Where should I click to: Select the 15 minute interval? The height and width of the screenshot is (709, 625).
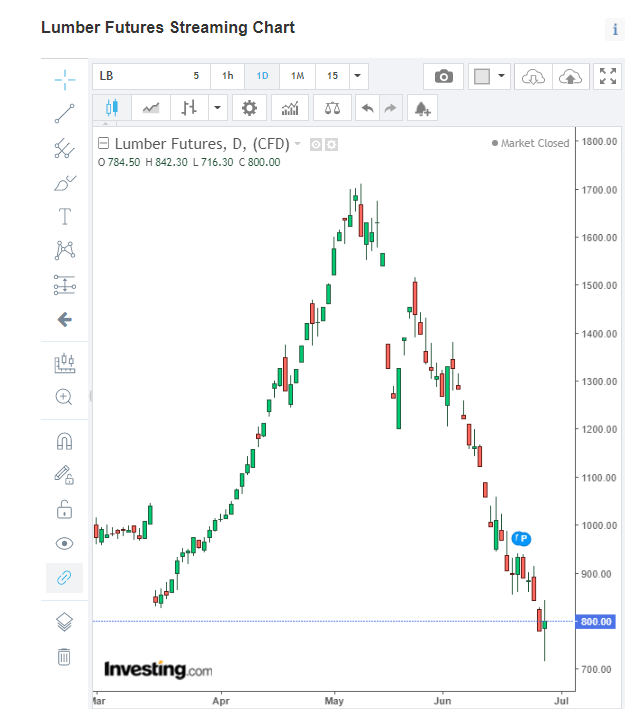332,76
